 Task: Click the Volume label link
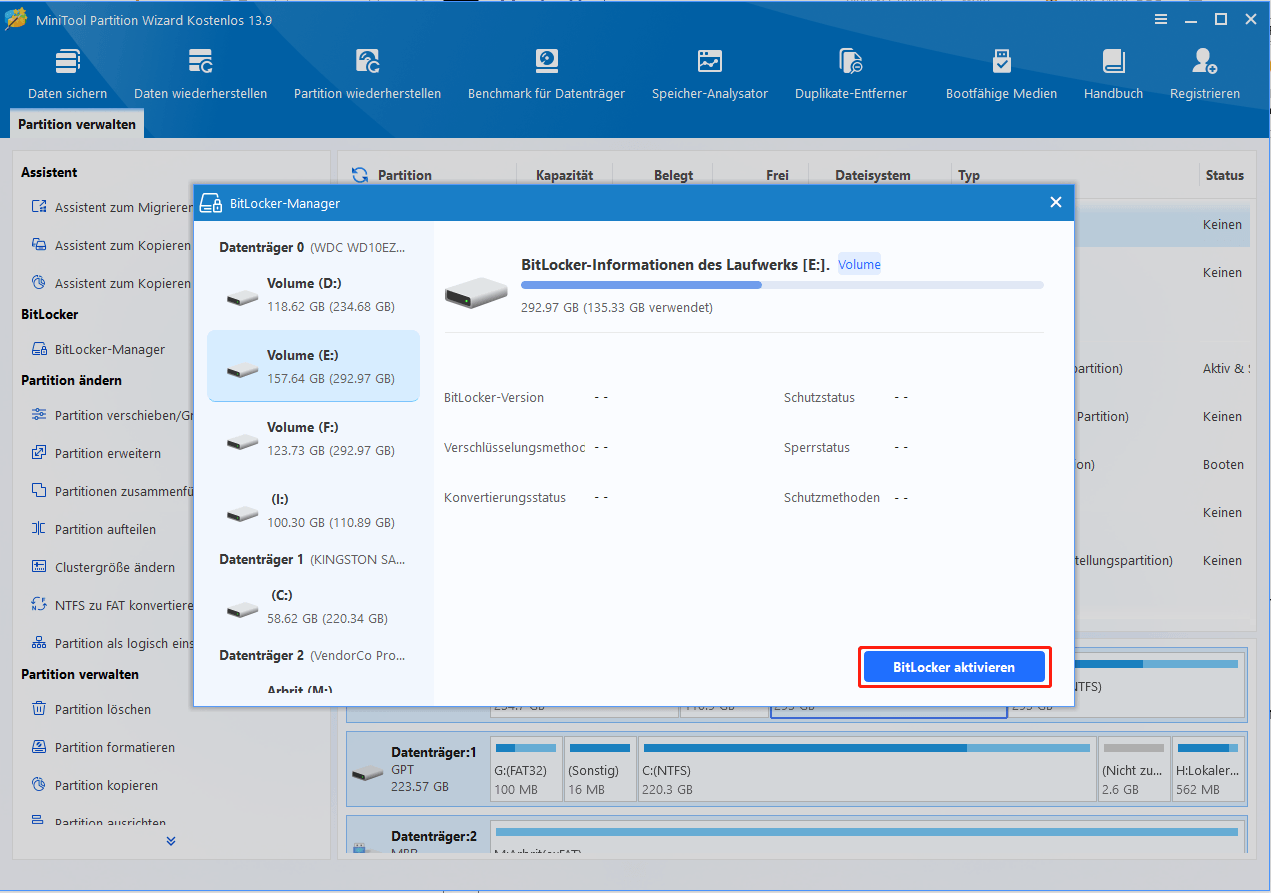coord(859,265)
